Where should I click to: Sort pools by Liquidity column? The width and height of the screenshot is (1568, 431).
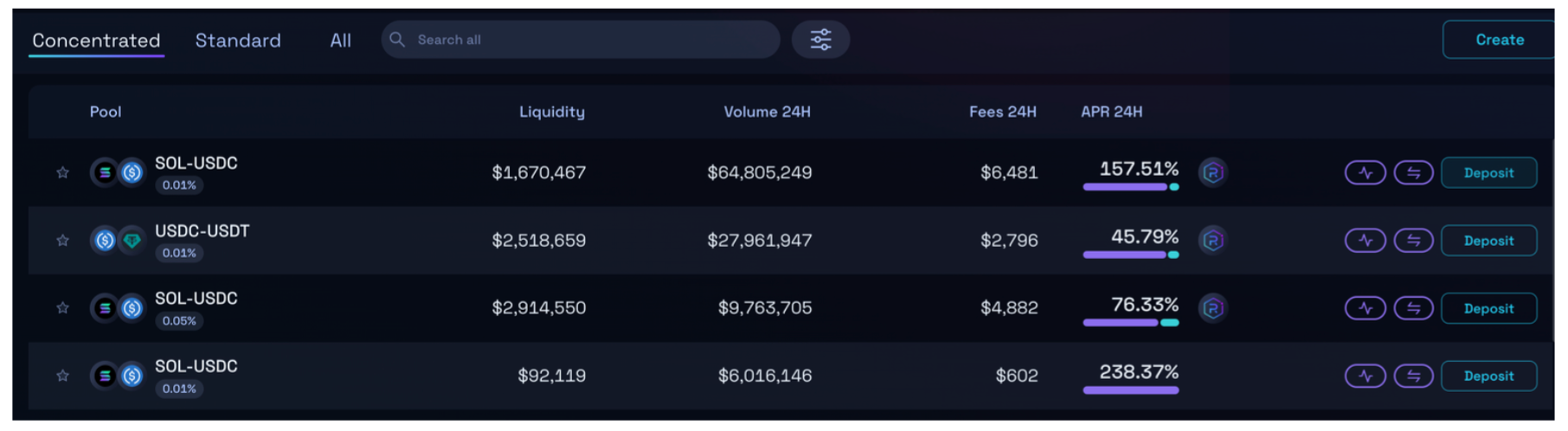pos(551,112)
